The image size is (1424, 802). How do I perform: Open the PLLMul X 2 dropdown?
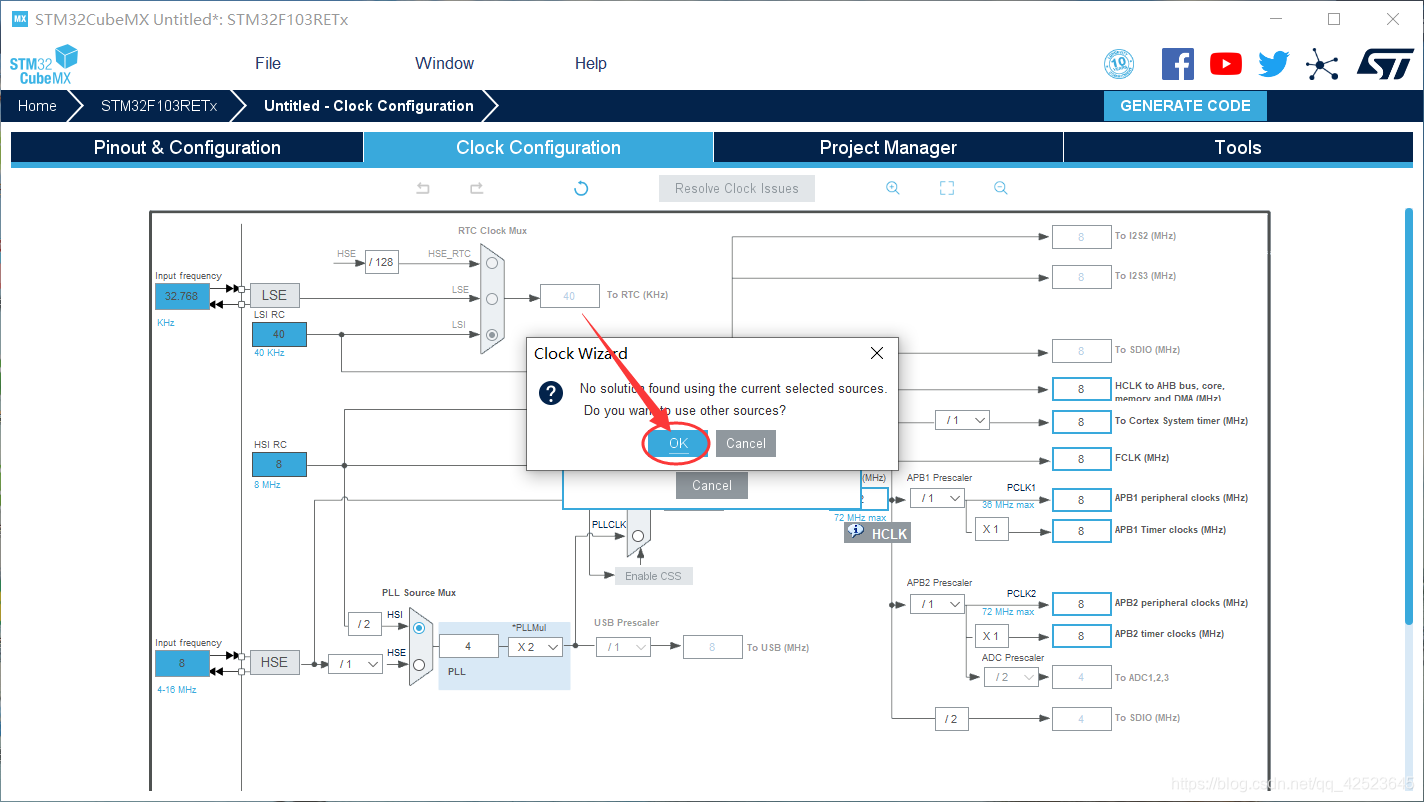tap(535, 647)
